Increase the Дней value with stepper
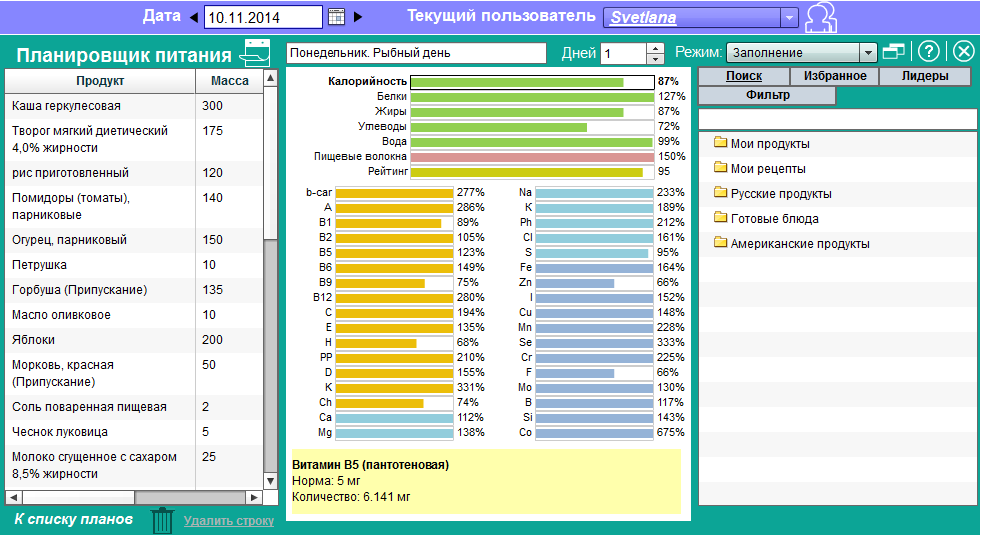The width and height of the screenshot is (982, 536). 656,48
